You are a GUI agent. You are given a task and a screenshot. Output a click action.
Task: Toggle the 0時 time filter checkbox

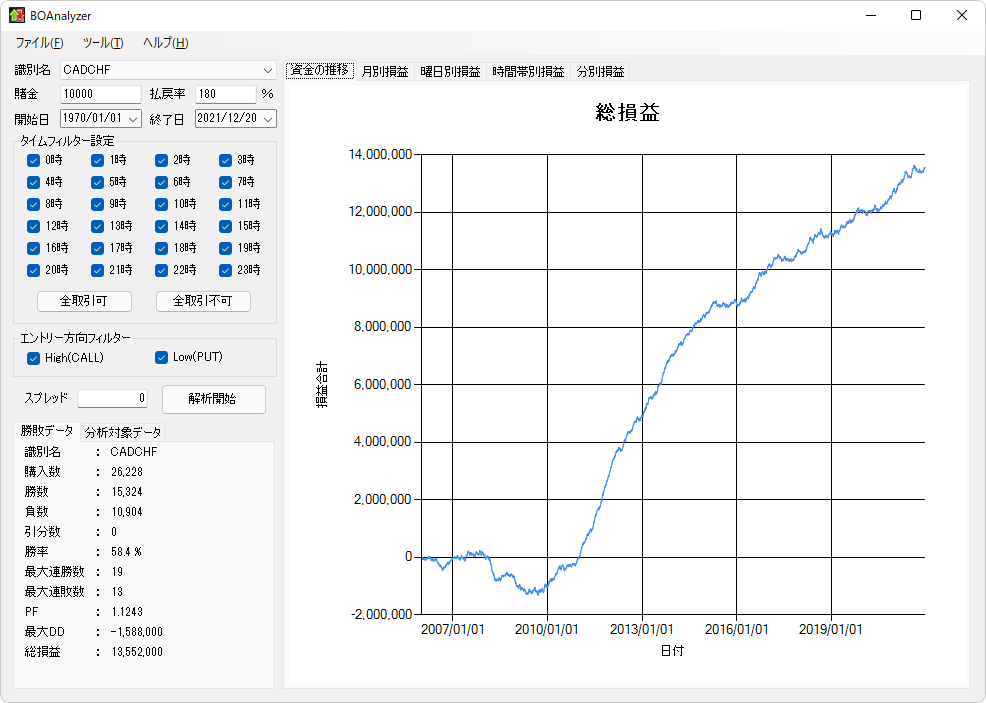[x=33, y=160]
